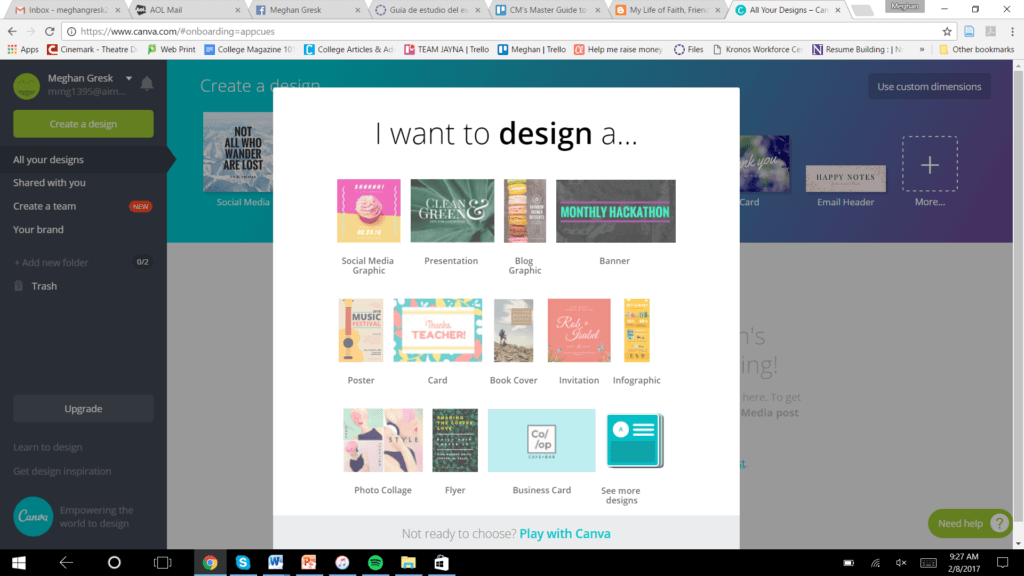Reload the page with refresh icon
1024x576 pixels.
(x=49, y=31)
